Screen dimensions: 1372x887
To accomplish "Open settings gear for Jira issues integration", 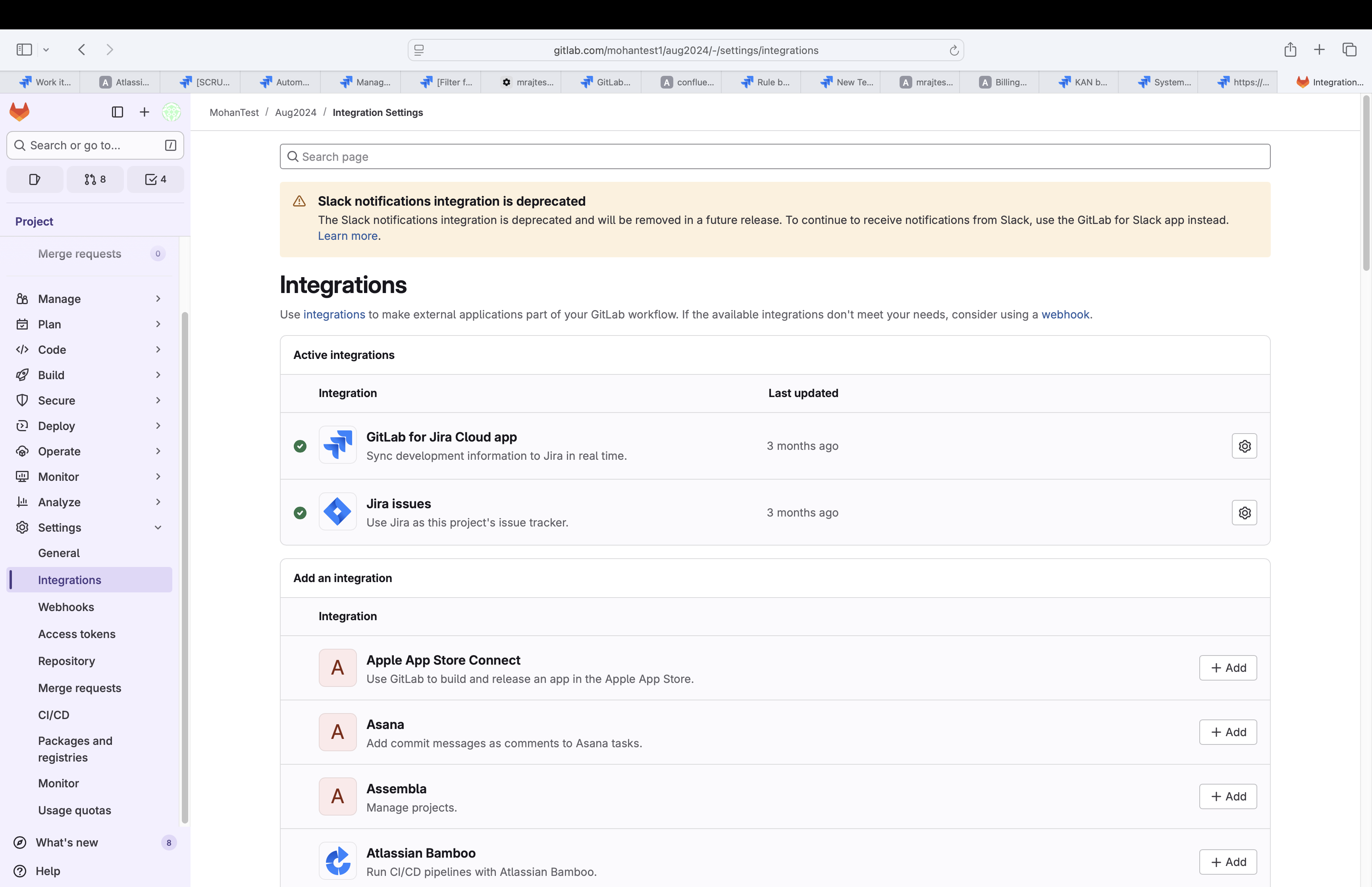I will click(x=1244, y=513).
